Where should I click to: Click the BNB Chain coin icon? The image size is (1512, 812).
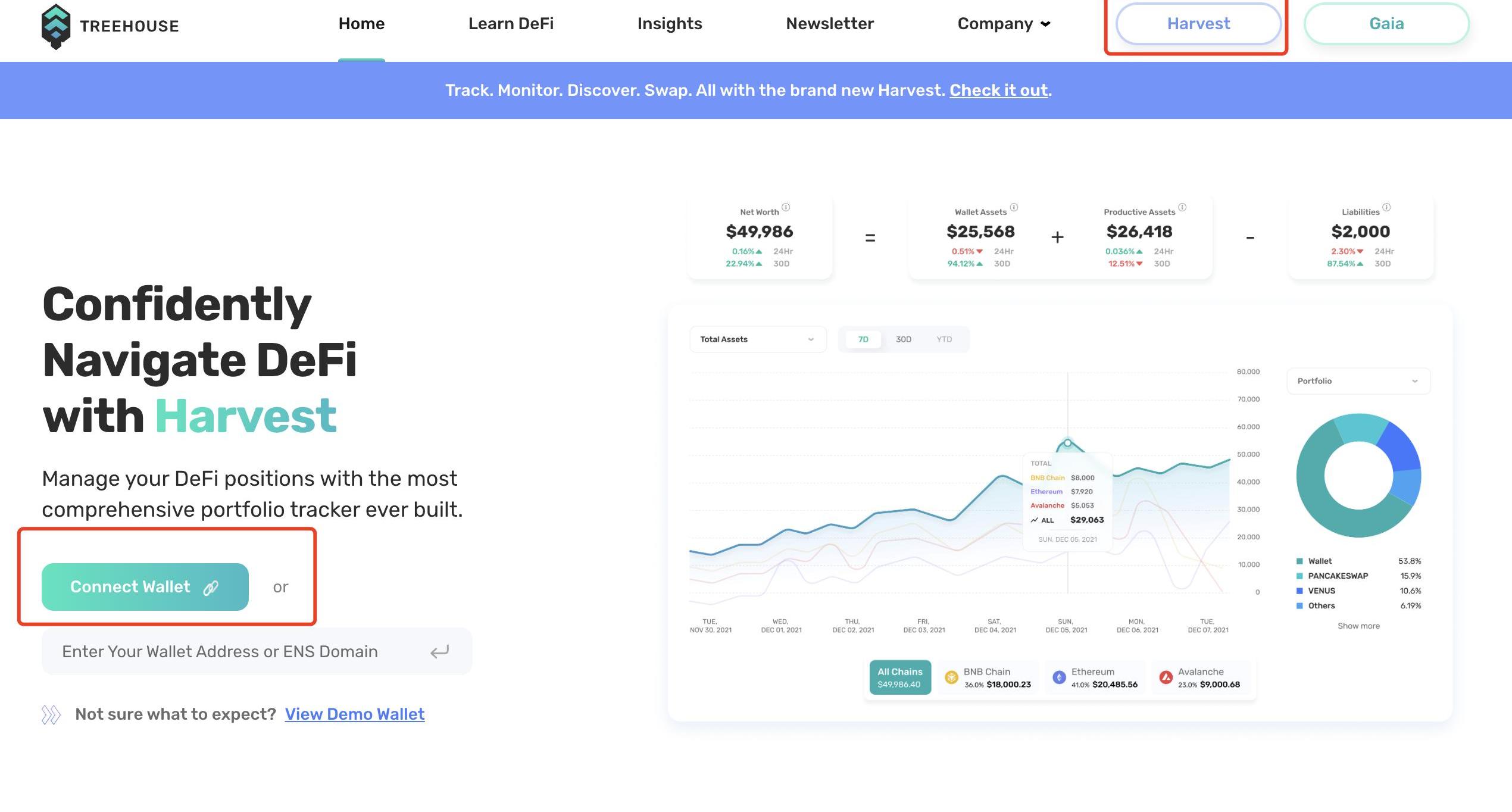pyautogui.click(x=951, y=677)
